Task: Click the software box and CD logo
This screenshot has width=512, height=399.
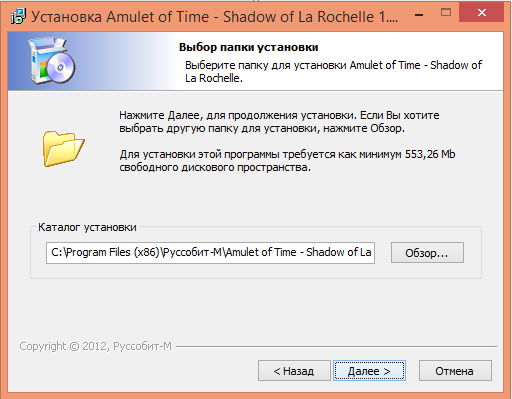Action: tap(52, 61)
